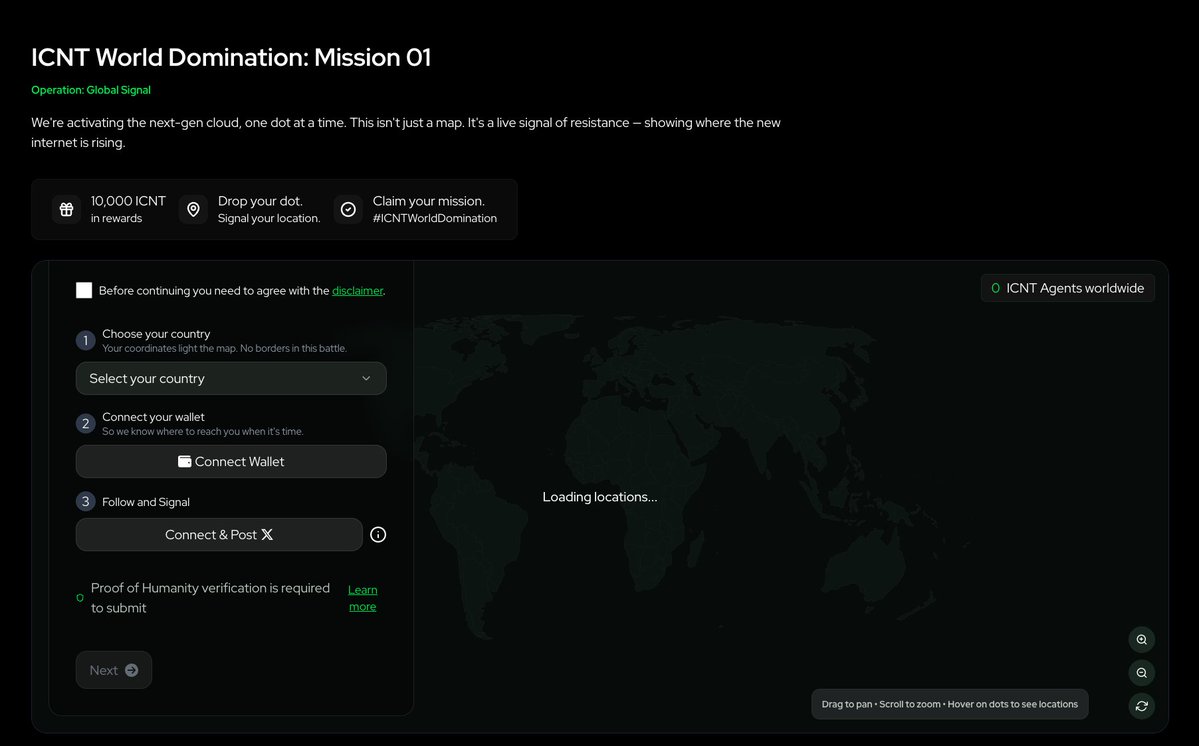Image resolution: width=1199 pixels, height=746 pixels.
Task: Click the #ICNTWorldDomination hashtag text
Action: coord(434,219)
